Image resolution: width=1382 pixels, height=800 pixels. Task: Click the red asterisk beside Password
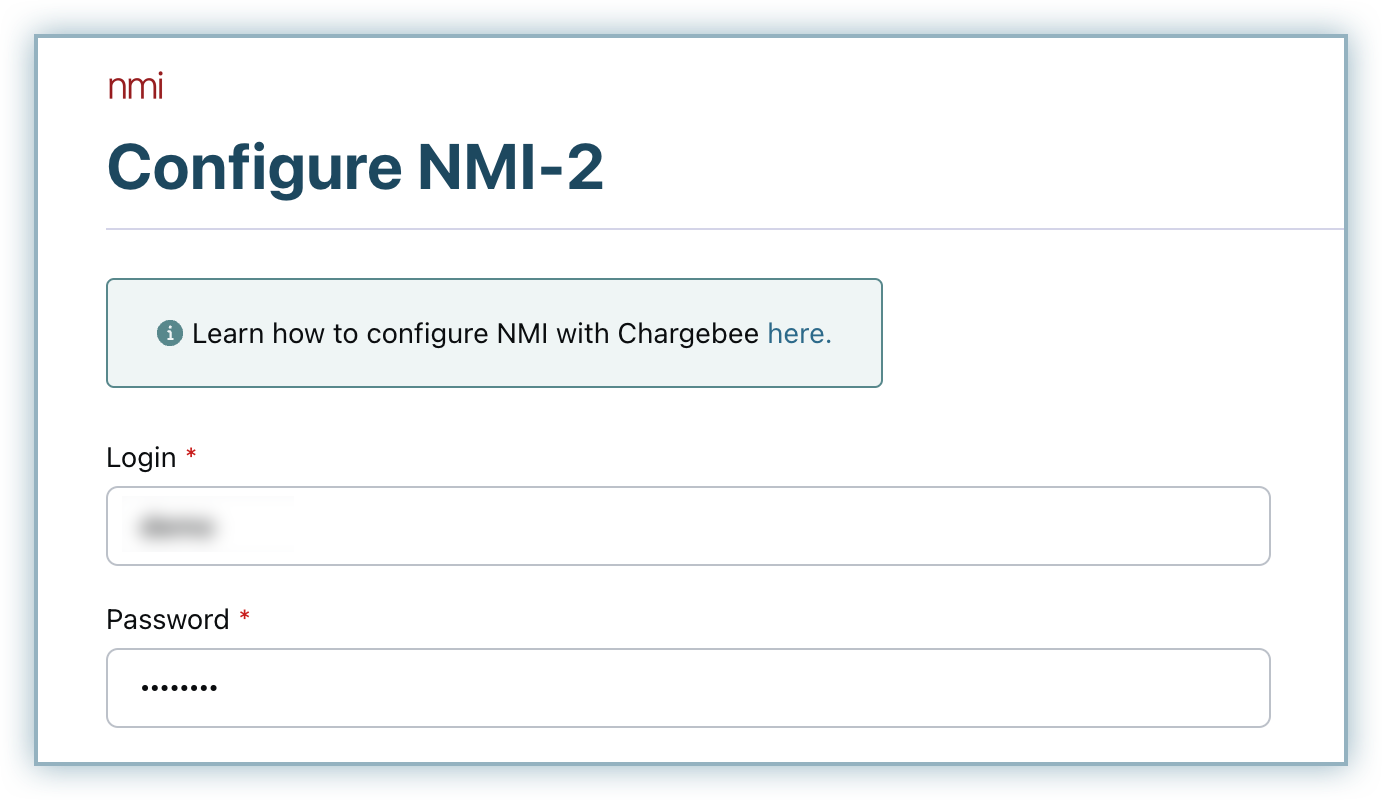point(244,617)
